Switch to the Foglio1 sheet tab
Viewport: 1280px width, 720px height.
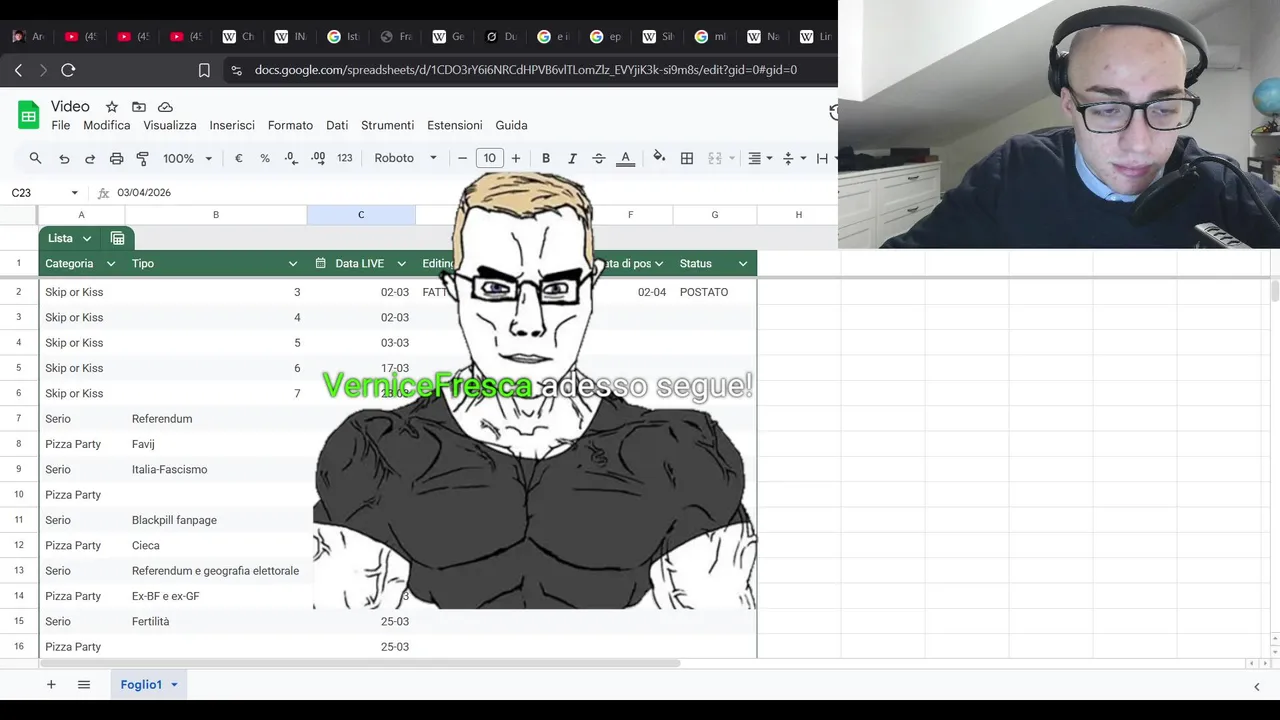coord(141,685)
